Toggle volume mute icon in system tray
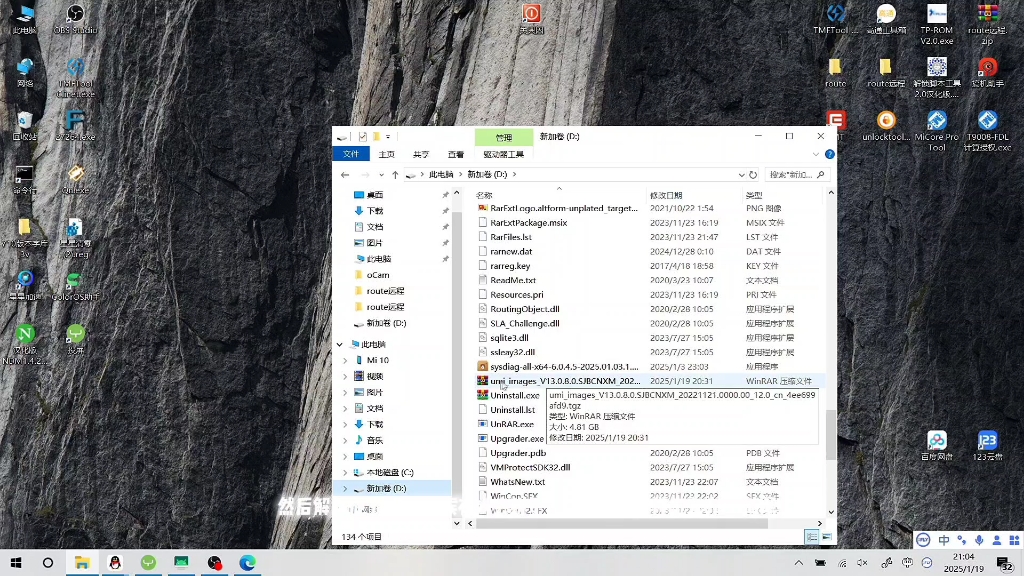 click(863, 562)
